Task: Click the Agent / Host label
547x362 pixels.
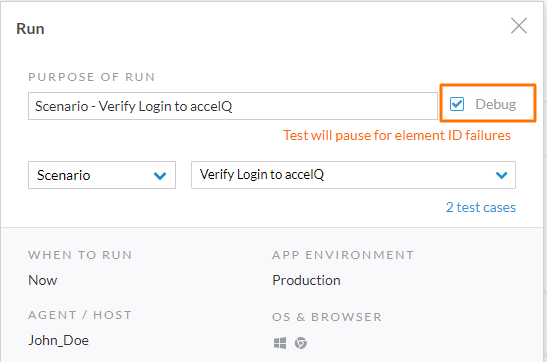Action: pos(80,315)
